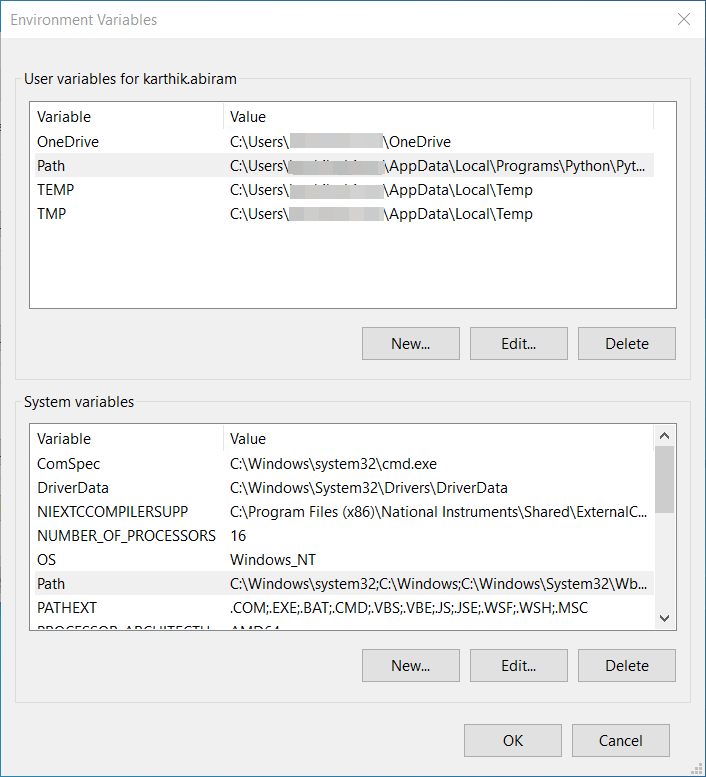Close the Environment Variables dialog

[684, 19]
